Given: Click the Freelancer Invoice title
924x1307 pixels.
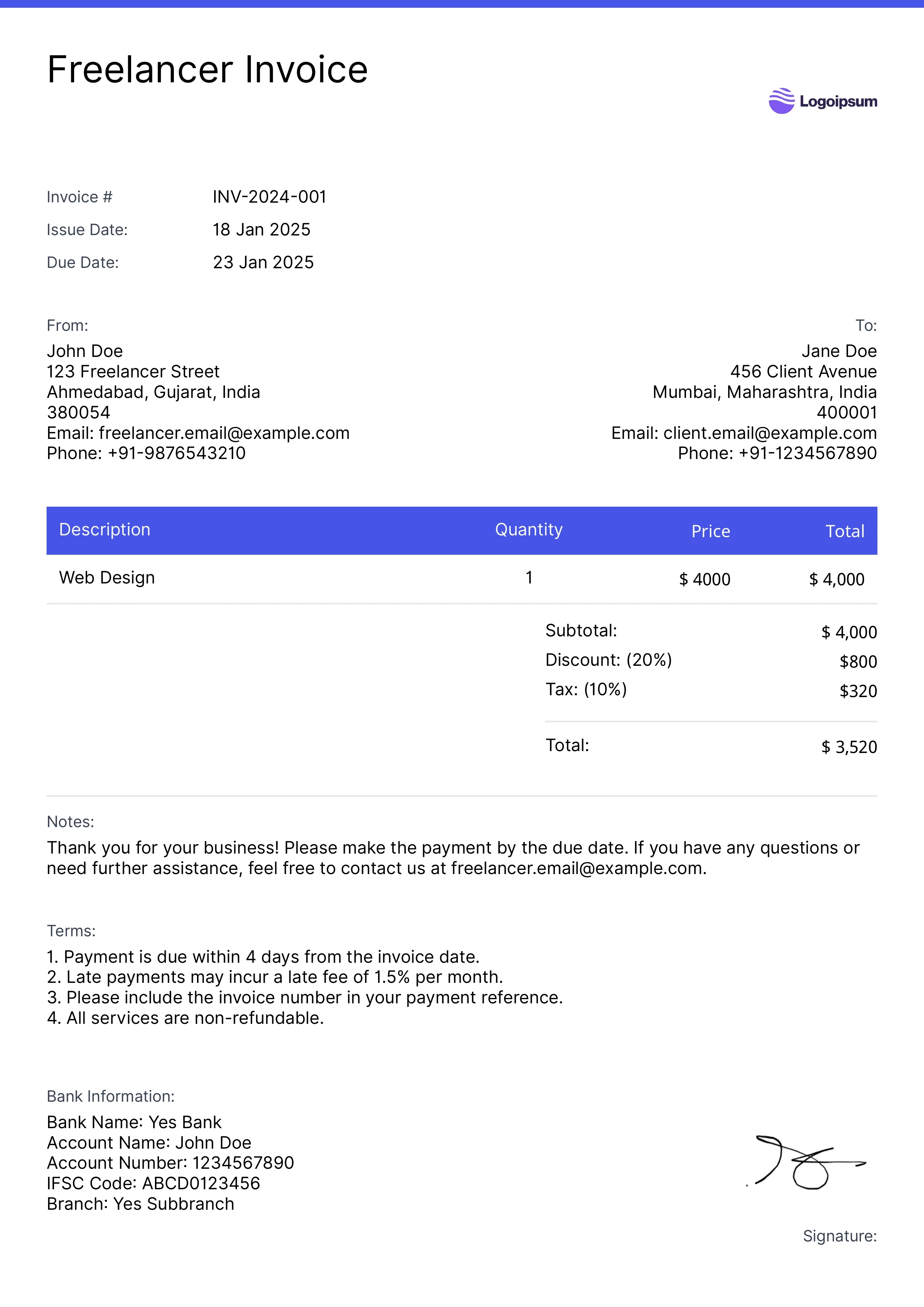Looking at the screenshot, I should pos(208,69).
